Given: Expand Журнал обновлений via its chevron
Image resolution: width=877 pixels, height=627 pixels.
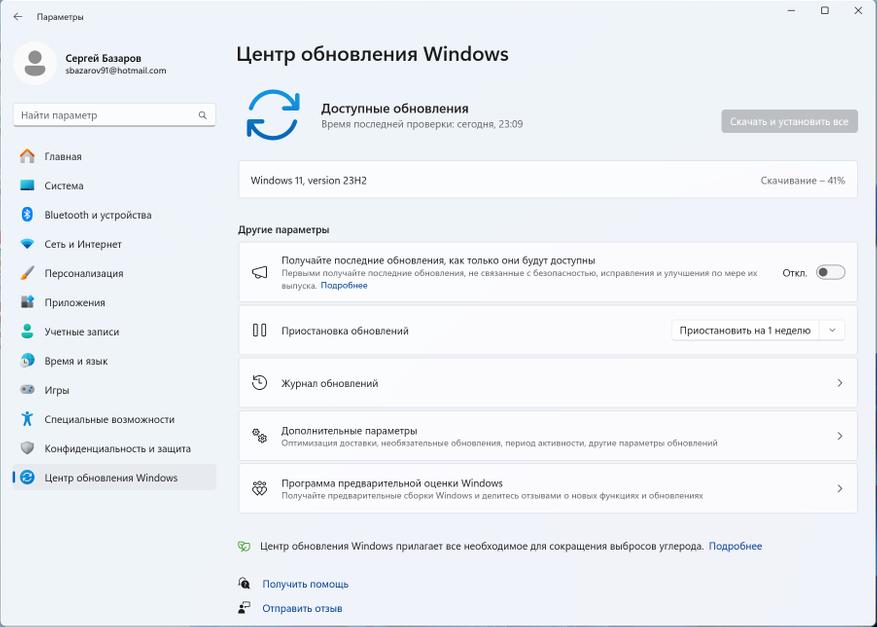Looking at the screenshot, I should click(x=840, y=383).
